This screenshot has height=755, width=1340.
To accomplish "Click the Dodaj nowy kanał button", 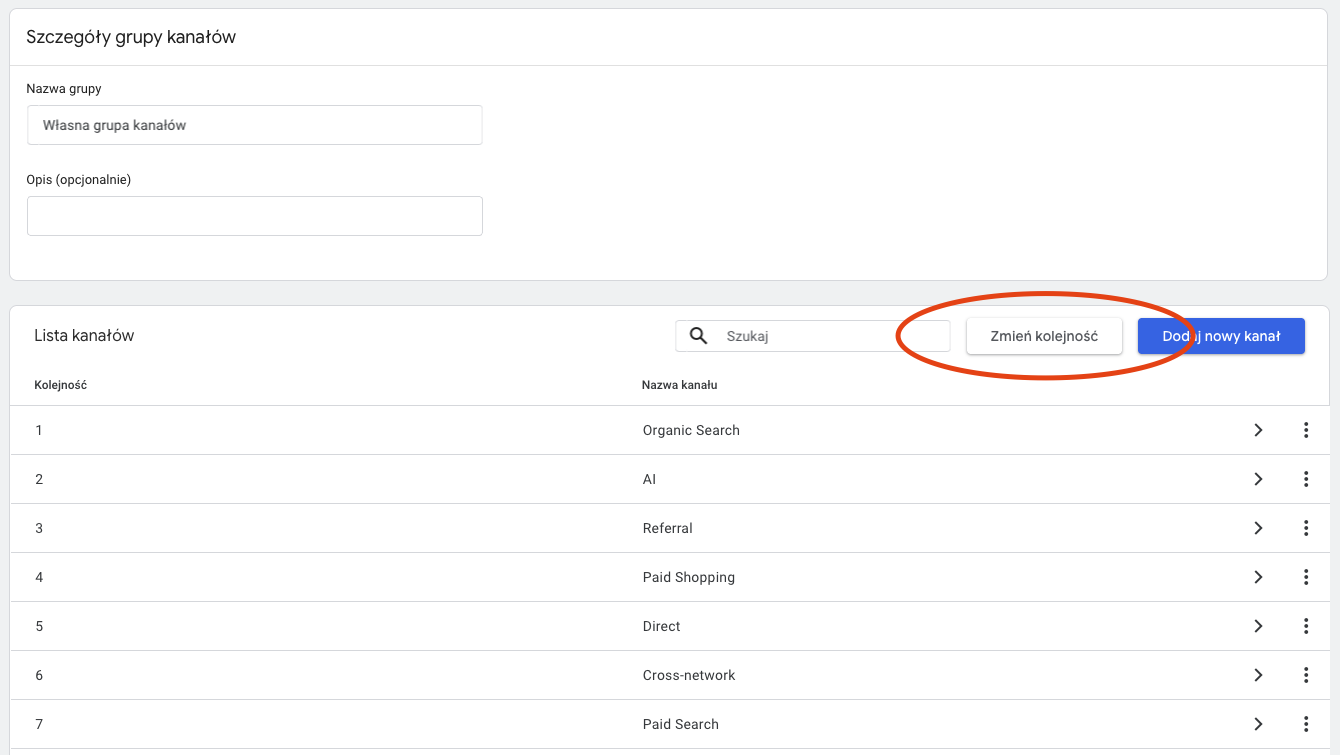I will (1221, 336).
